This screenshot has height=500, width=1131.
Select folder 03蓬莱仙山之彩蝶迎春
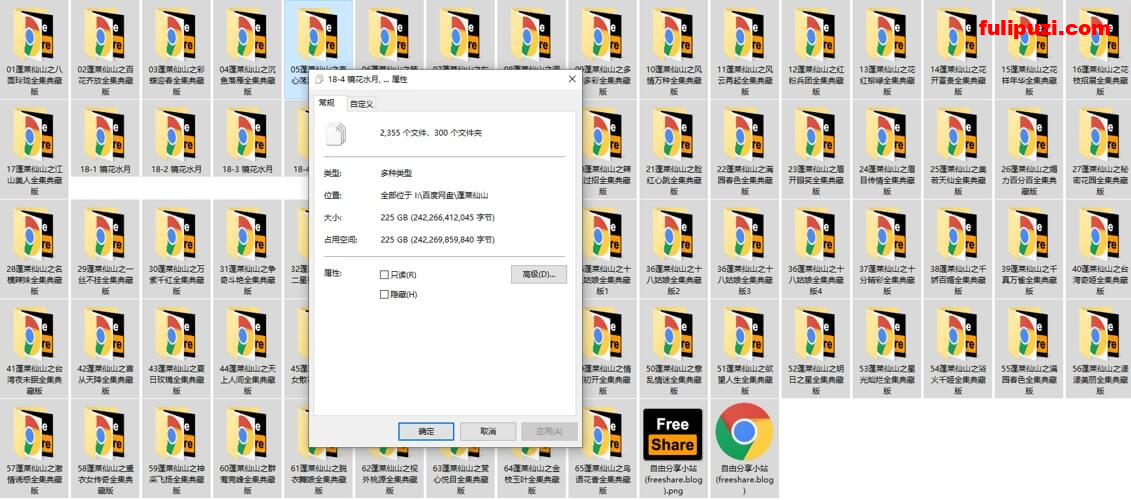click(x=176, y=48)
